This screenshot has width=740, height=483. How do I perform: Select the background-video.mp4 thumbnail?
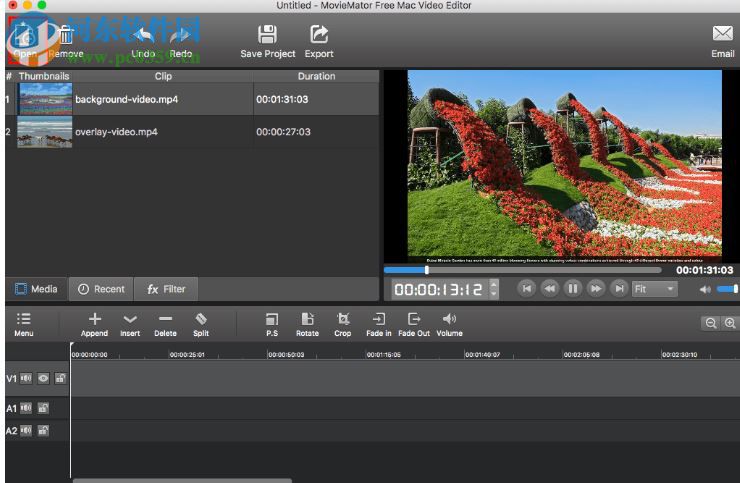(x=45, y=99)
